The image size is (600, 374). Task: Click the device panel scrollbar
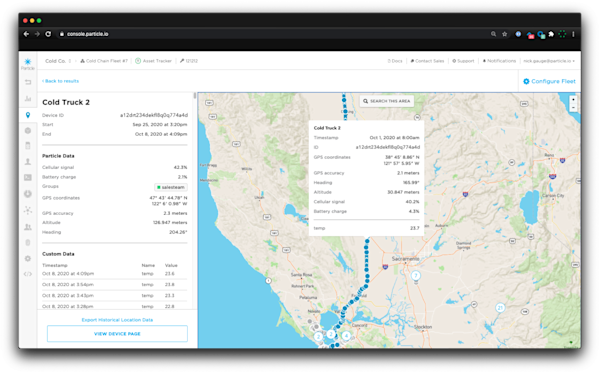pos(195,96)
